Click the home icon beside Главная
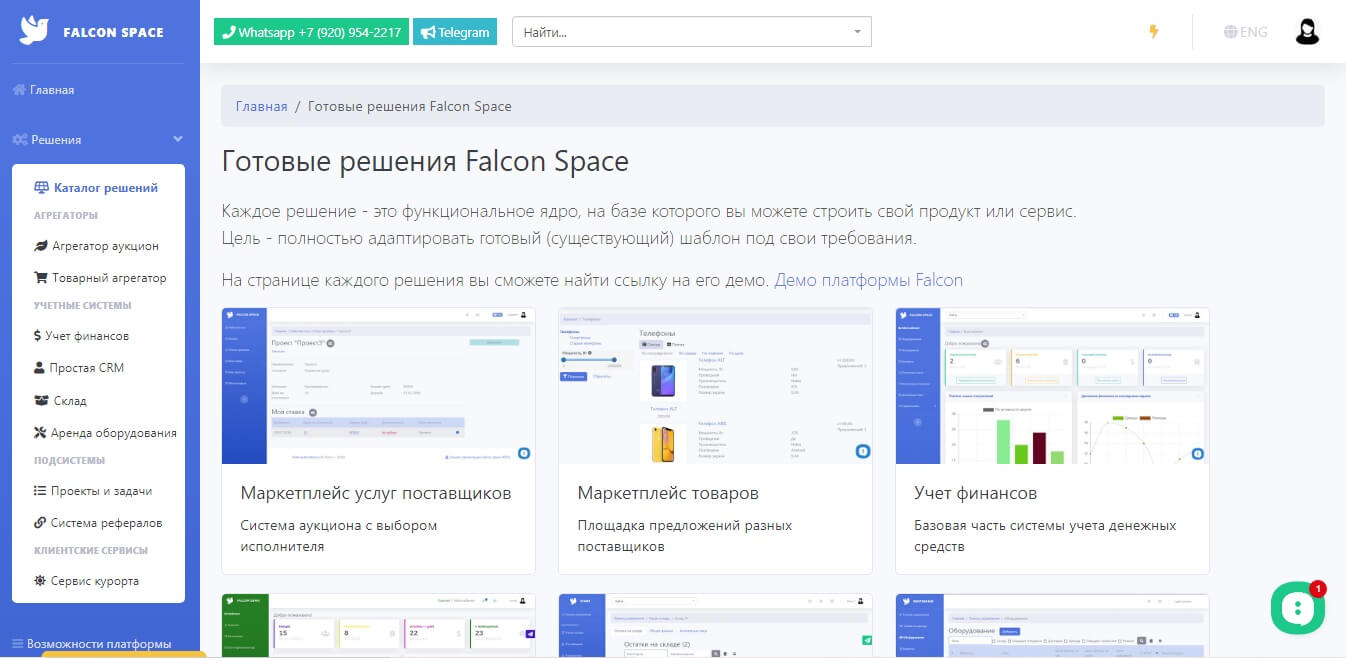The width and height of the screenshot is (1346, 658). point(19,90)
